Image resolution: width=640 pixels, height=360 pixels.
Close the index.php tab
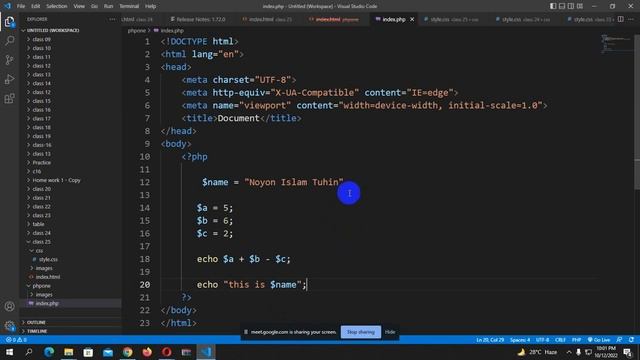click(x=412, y=19)
